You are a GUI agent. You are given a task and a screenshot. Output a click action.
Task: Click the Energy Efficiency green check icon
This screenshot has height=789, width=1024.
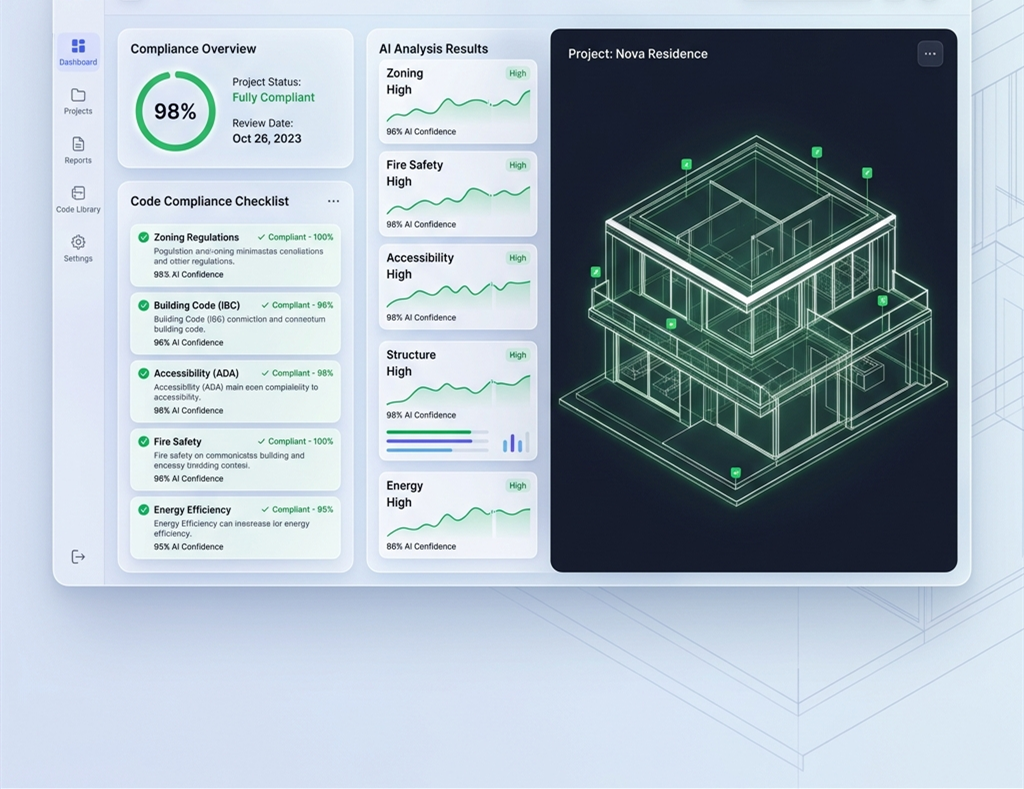coord(144,509)
